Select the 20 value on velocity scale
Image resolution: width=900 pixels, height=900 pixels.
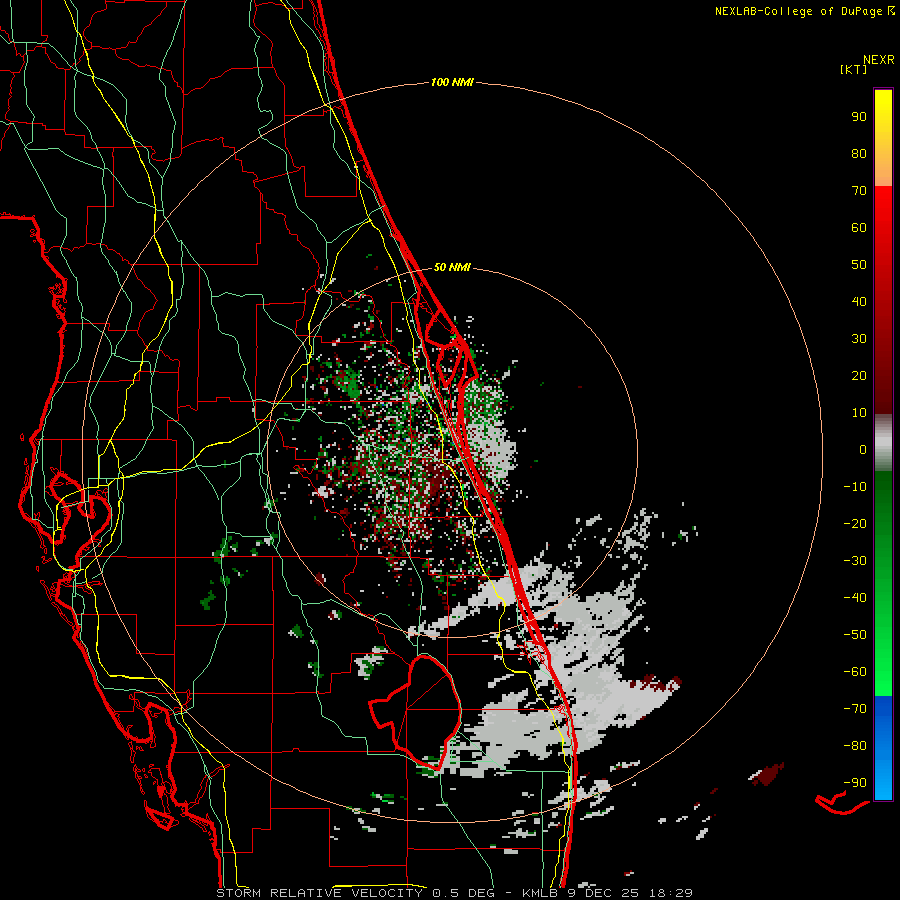click(x=859, y=375)
